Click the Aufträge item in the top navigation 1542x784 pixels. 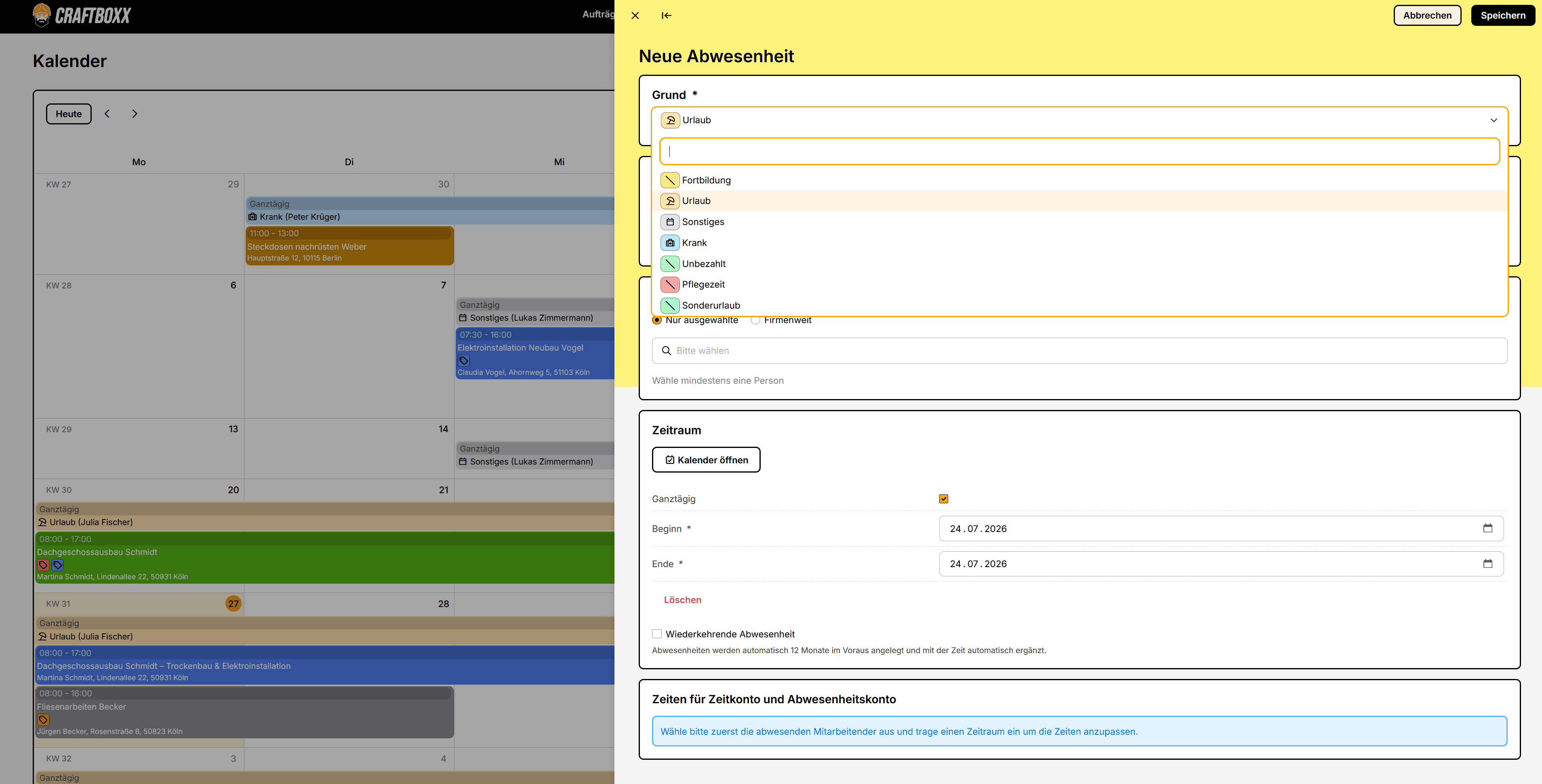click(598, 14)
